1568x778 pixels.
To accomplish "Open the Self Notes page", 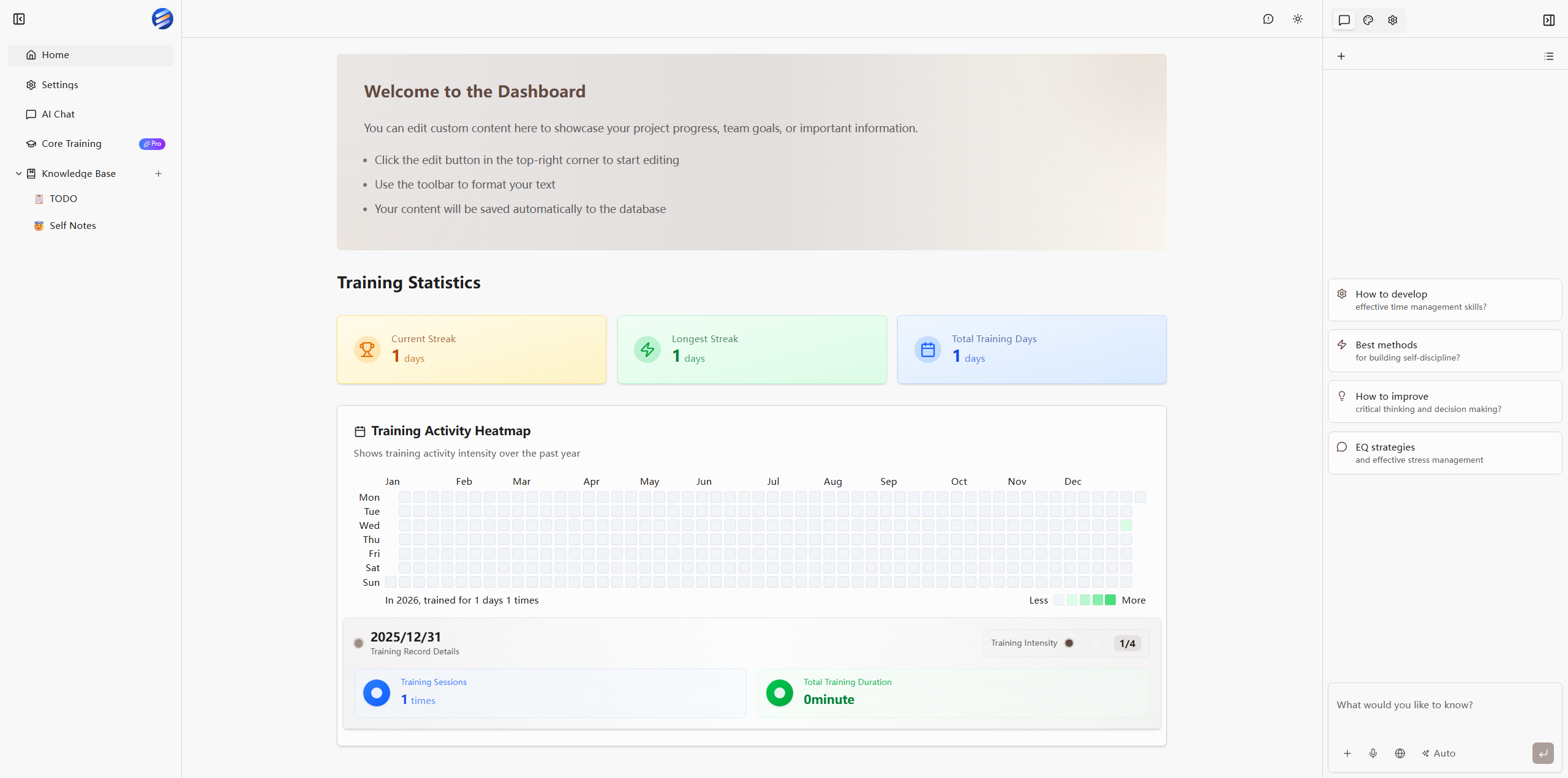I will 72,225.
